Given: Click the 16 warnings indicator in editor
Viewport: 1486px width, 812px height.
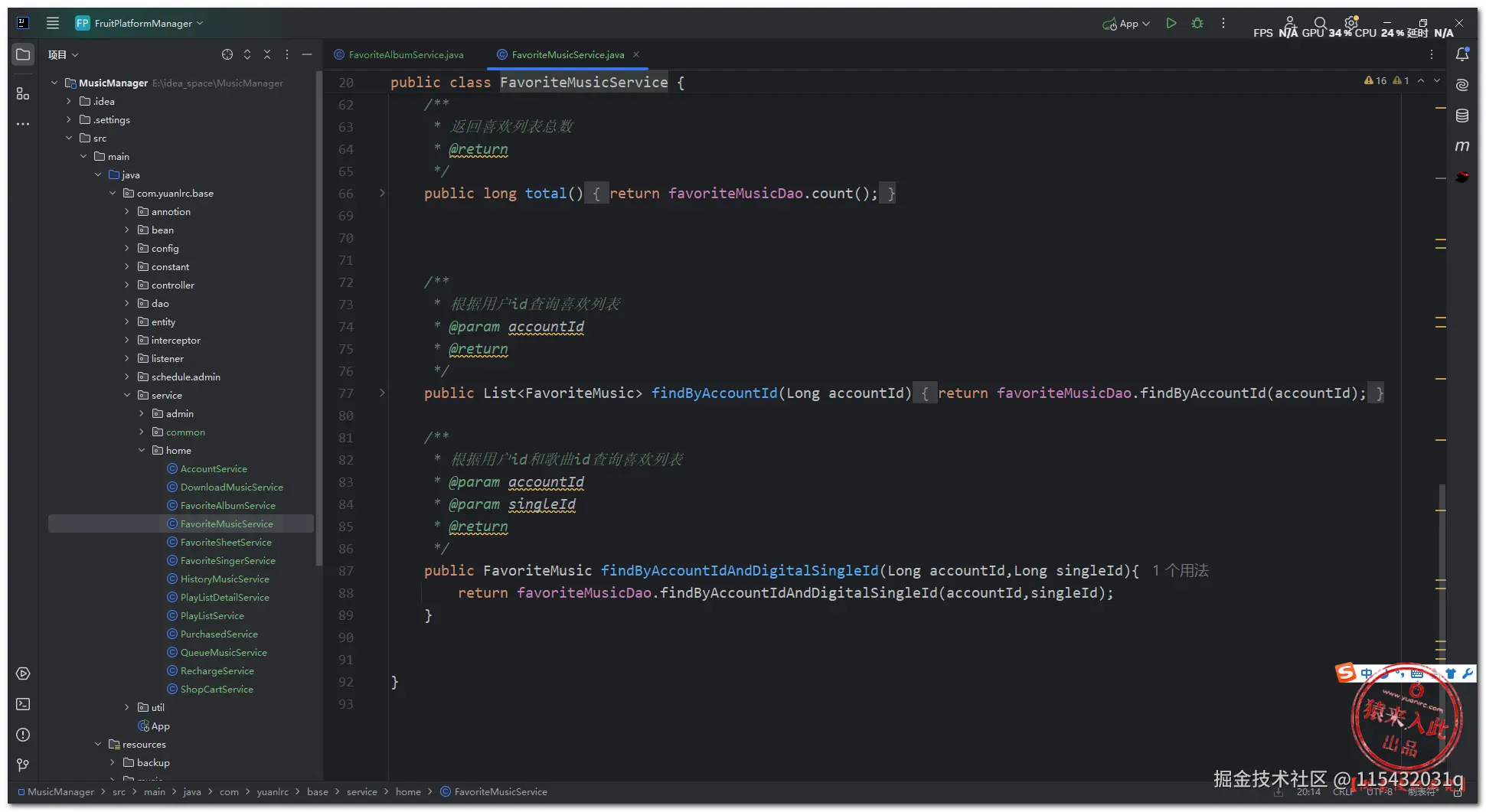Looking at the screenshot, I should click(x=1375, y=80).
